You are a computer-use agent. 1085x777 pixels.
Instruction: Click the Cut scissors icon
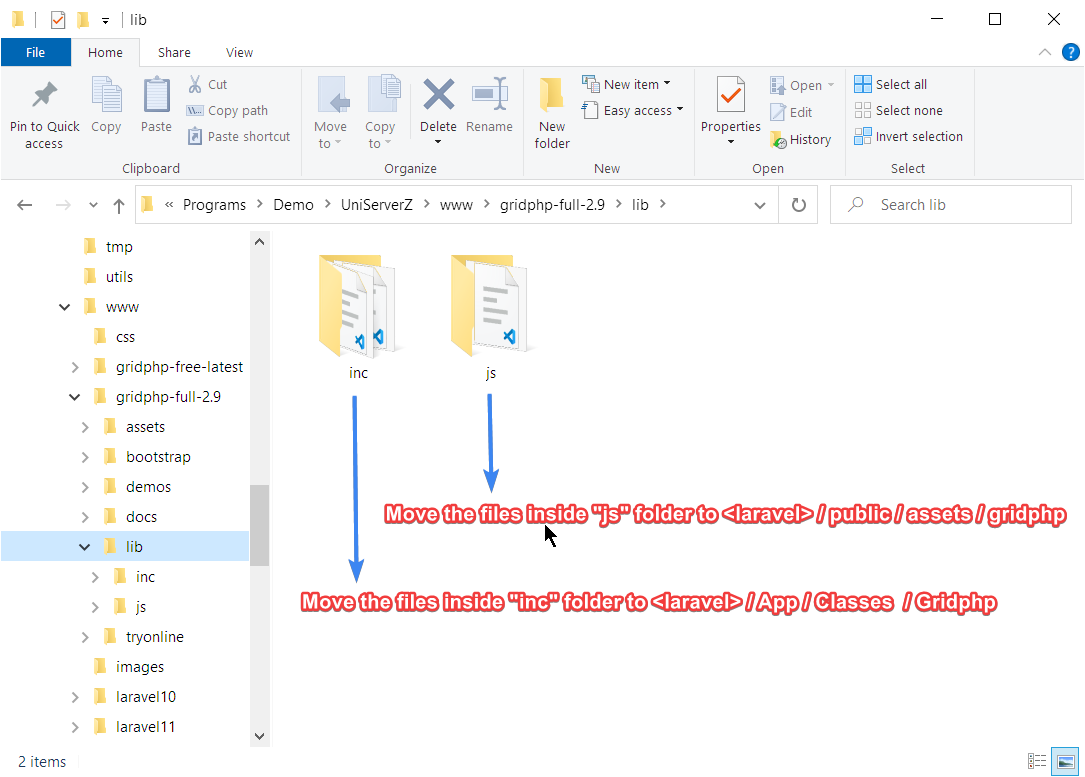click(195, 85)
